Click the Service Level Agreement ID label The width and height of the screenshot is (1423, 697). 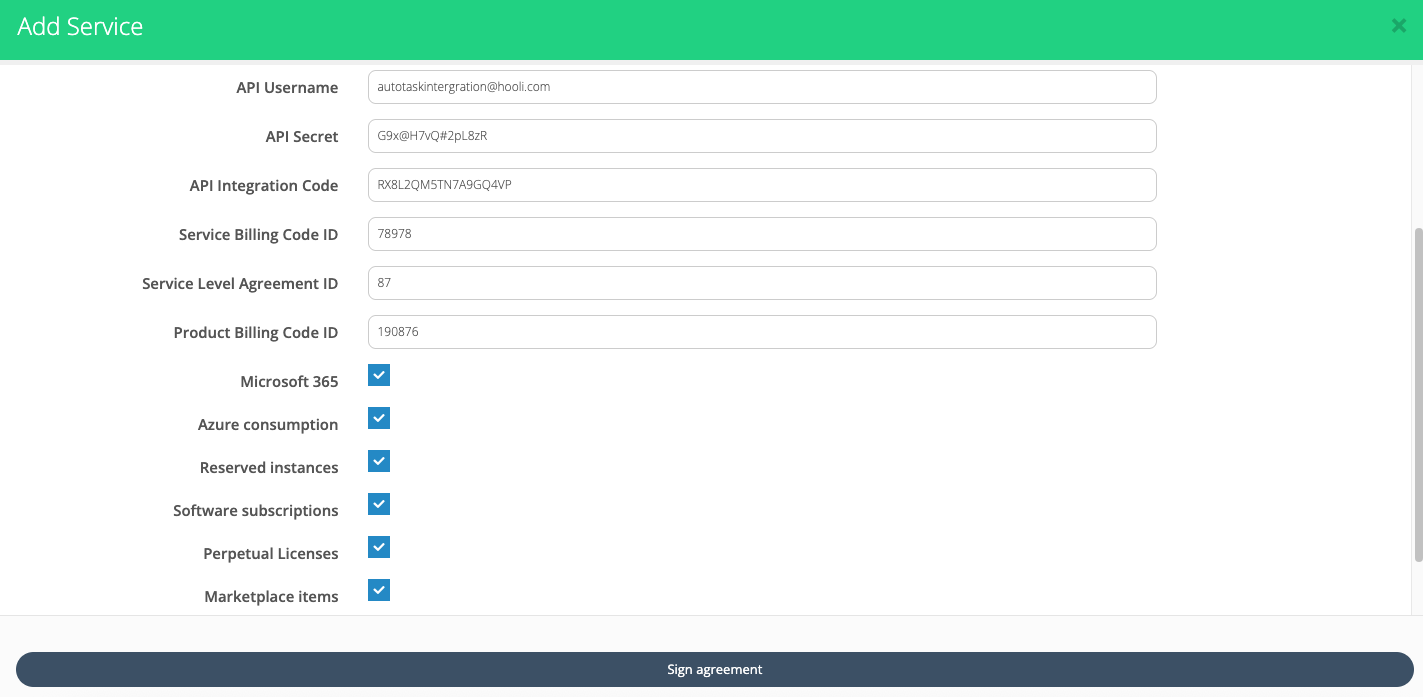click(240, 284)
